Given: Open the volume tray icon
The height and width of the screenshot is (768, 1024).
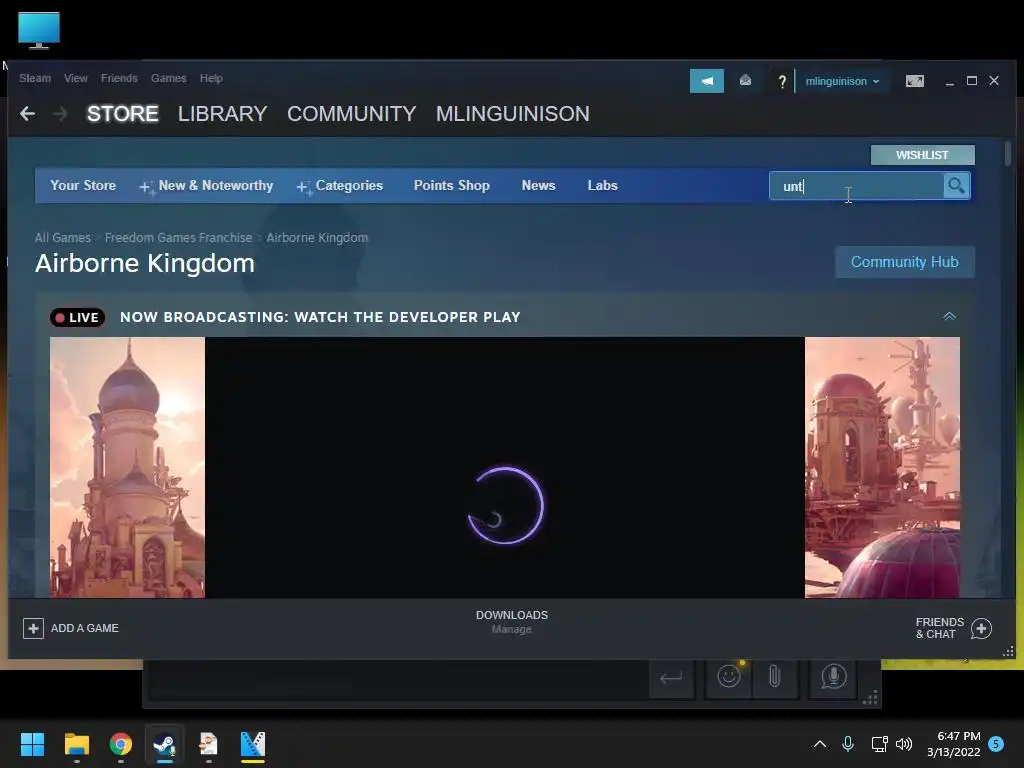Looking at the screenshot, I should click(904, 744).
